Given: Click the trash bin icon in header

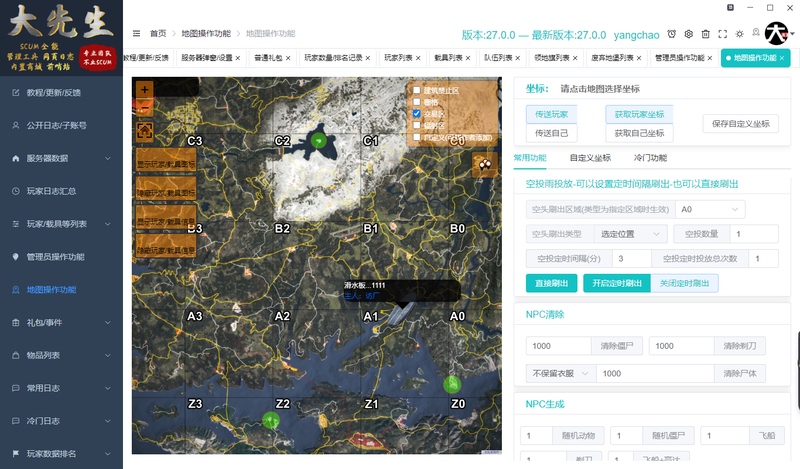Looking at the screenshot, I should click(706, 34).
